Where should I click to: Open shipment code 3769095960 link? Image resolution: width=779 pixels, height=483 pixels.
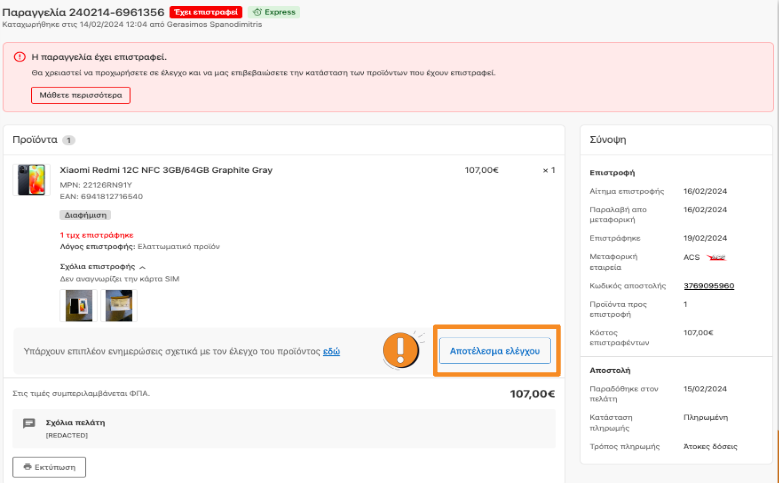[x=708, y=286]
